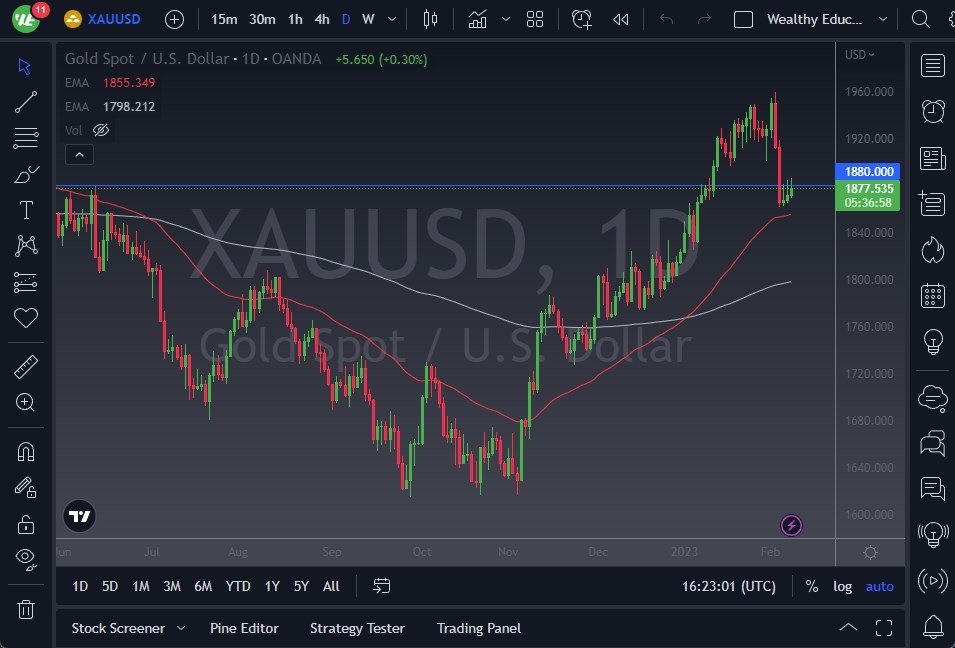Open the USD currency dropdown
Image resolution: width=955 pixels, height=648 pixels.
(x=859, y=55)
